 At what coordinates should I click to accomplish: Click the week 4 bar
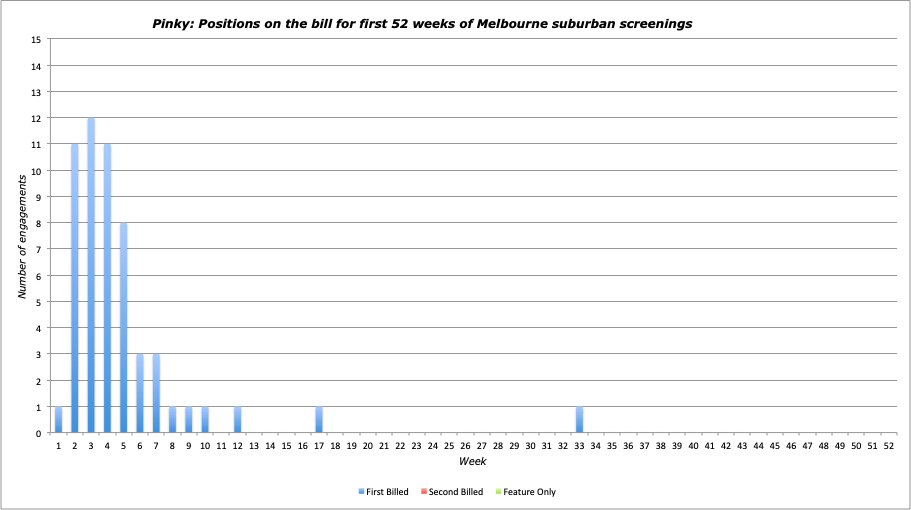tap(107, 288)
